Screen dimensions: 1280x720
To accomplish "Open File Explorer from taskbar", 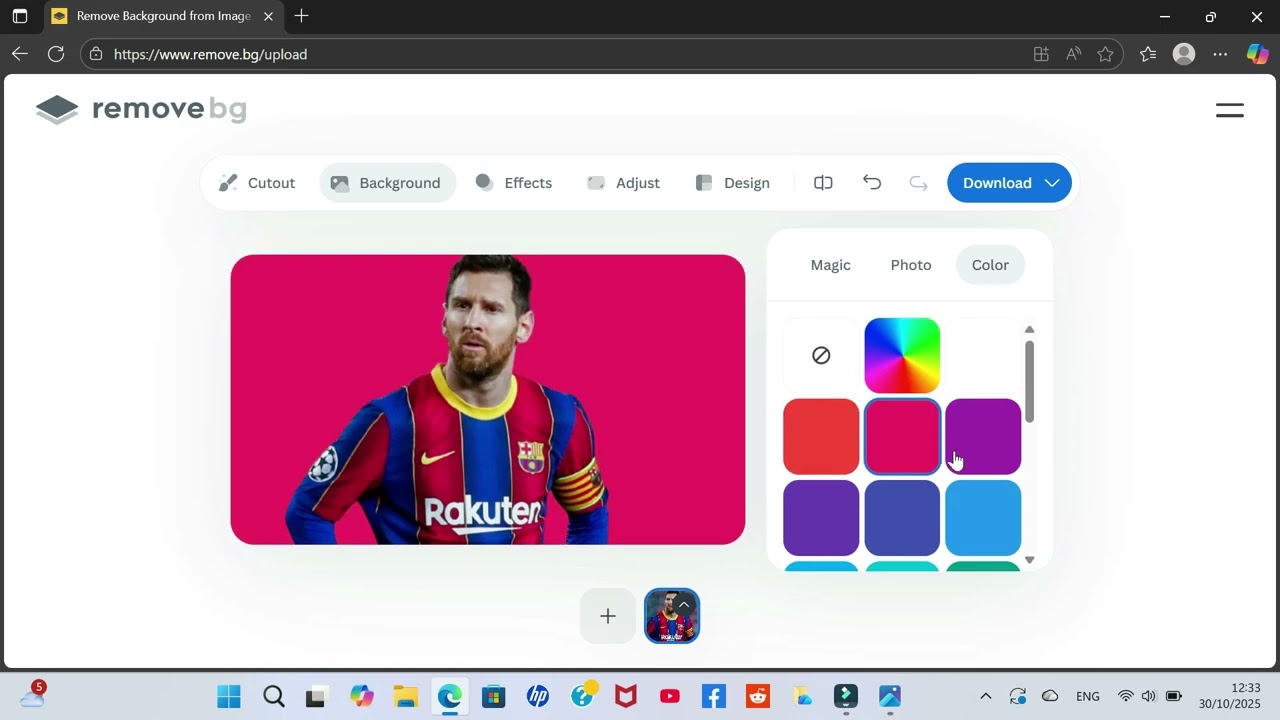I will tap(405, 696).
